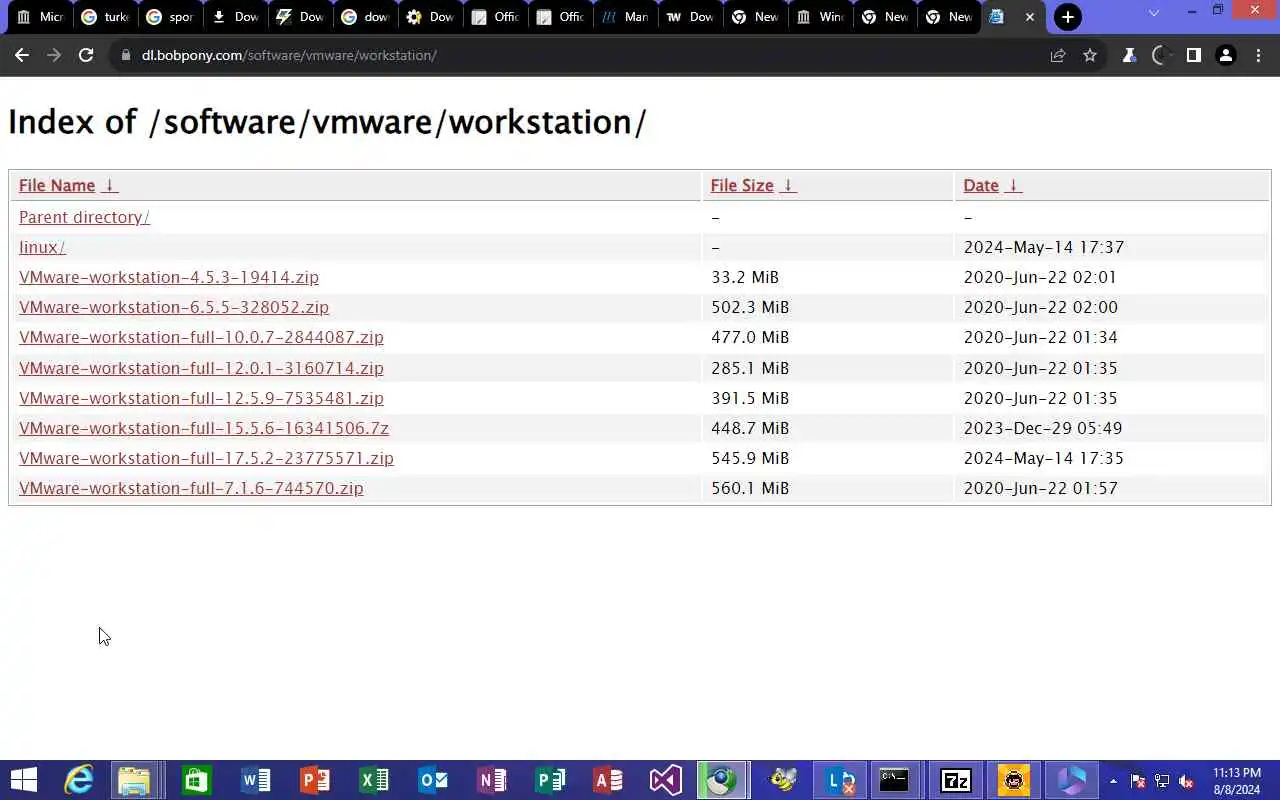This screenshot has height=800, width=1280.
Task: Open the Chrome profile avatar
Action: pos(1226,55)
